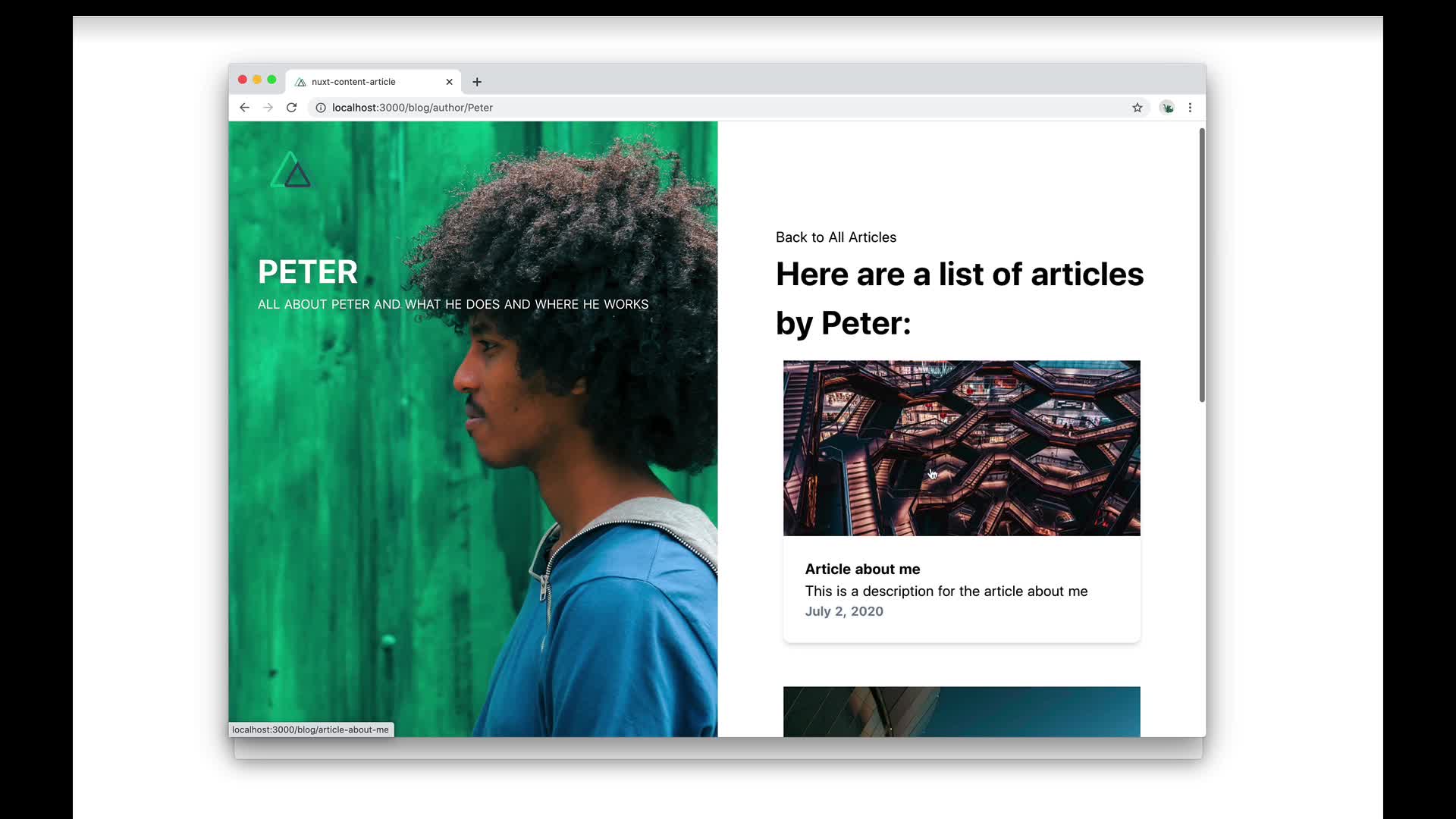1456x819 pixels.
Task: Close the nuxt-content-article tab
Action: (x=449, y=82)
